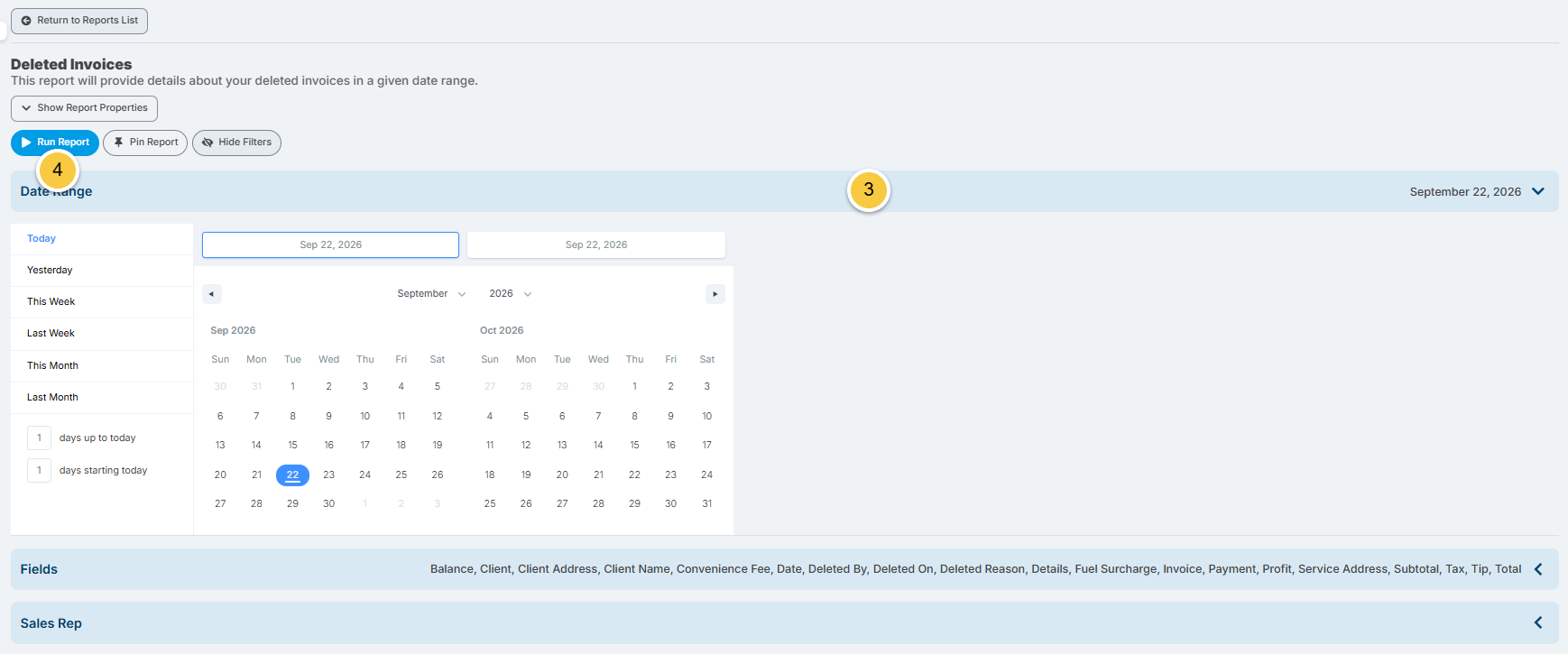Collapse the Date Range section chevron
Image resolution: width=1568 pixels, height=654 pixels.
[1538, 191]
